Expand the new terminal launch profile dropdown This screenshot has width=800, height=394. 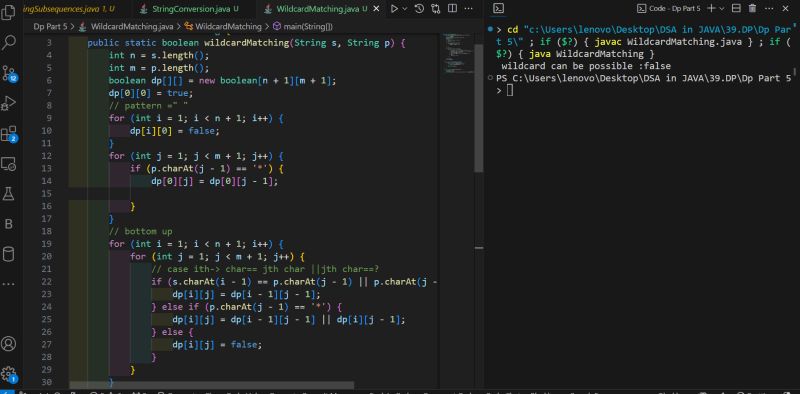tap(722, 8)
